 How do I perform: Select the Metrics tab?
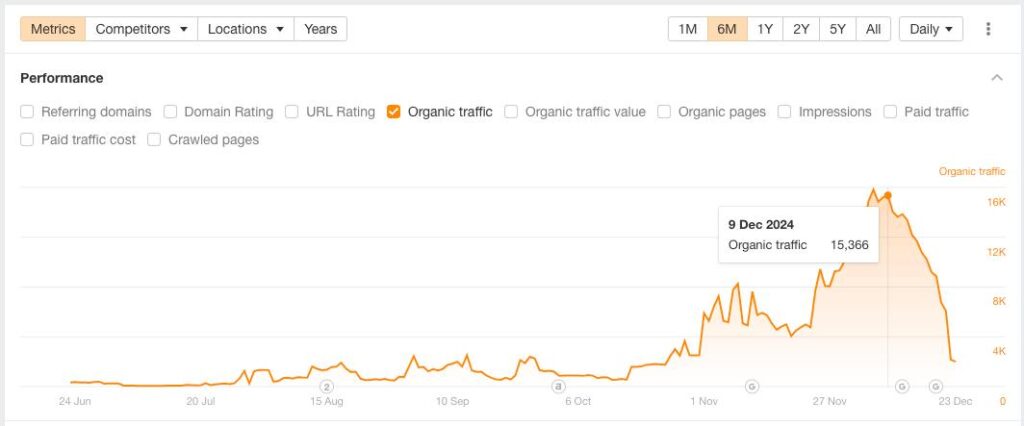53,29
